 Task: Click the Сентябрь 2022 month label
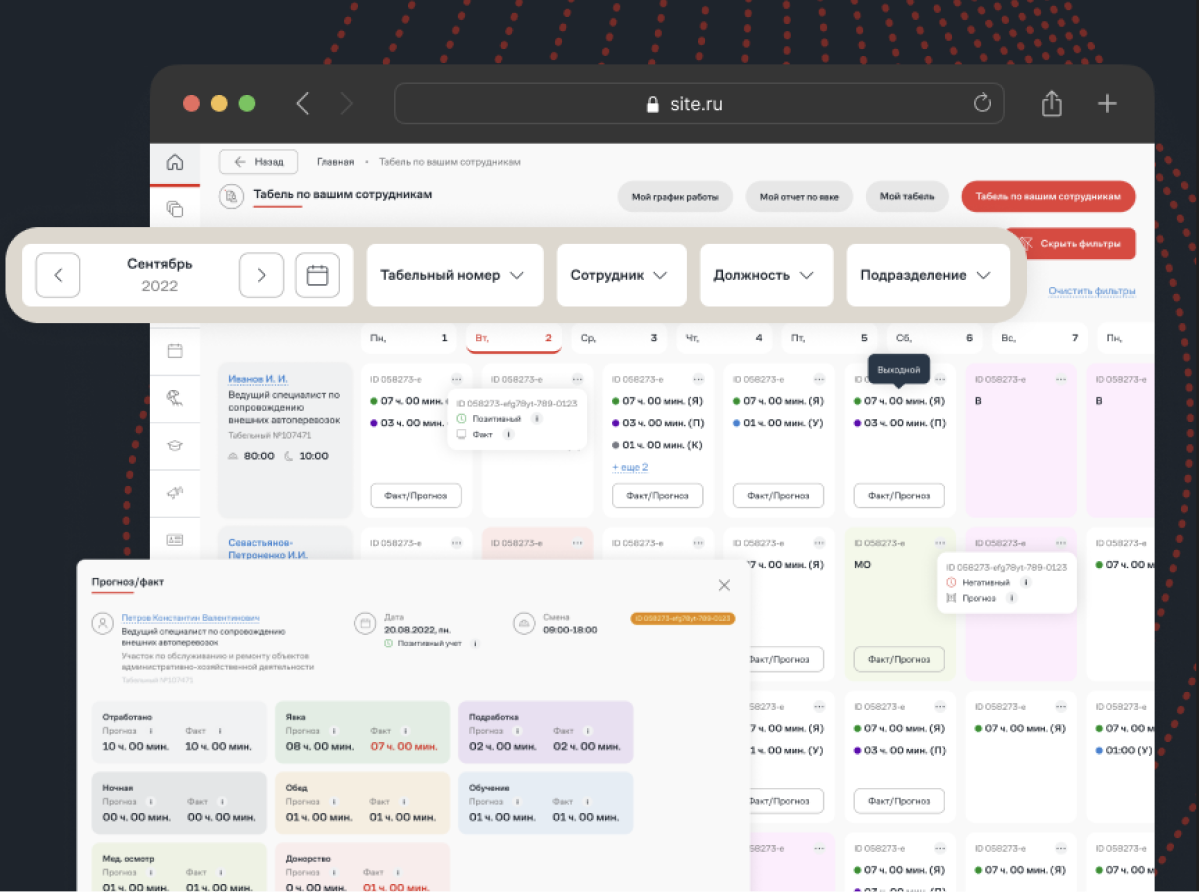pyautogui.click(x=160, y=275)
